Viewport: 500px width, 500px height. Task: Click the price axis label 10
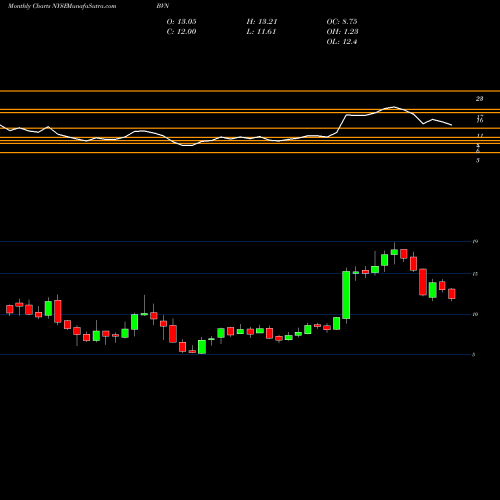click(475, 314)
